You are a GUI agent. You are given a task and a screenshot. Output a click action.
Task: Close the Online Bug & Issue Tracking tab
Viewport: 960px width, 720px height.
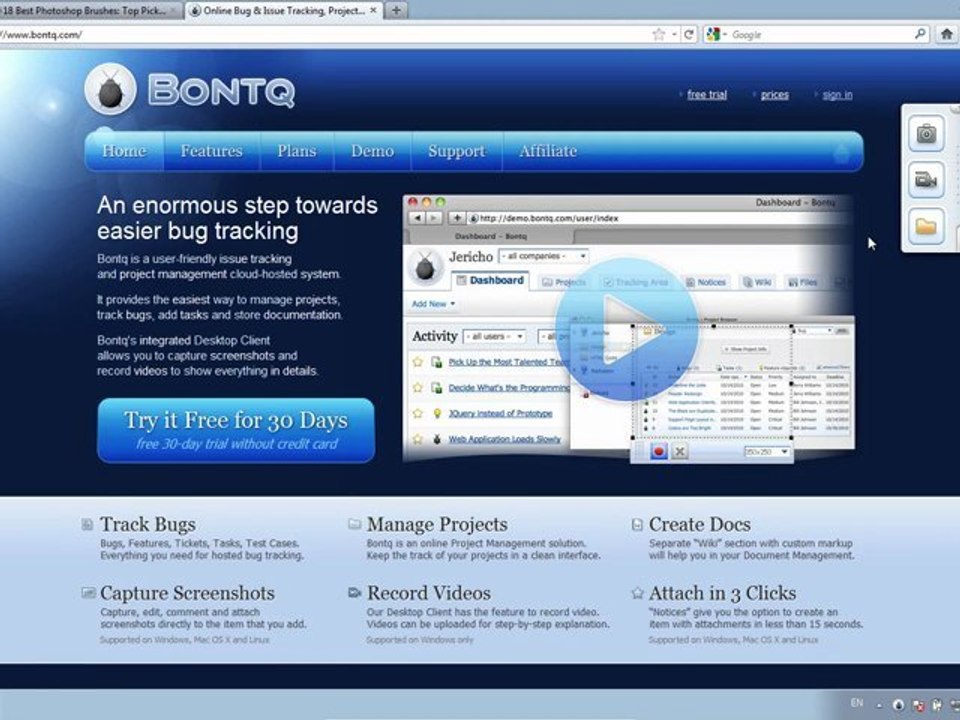point(373,10)
